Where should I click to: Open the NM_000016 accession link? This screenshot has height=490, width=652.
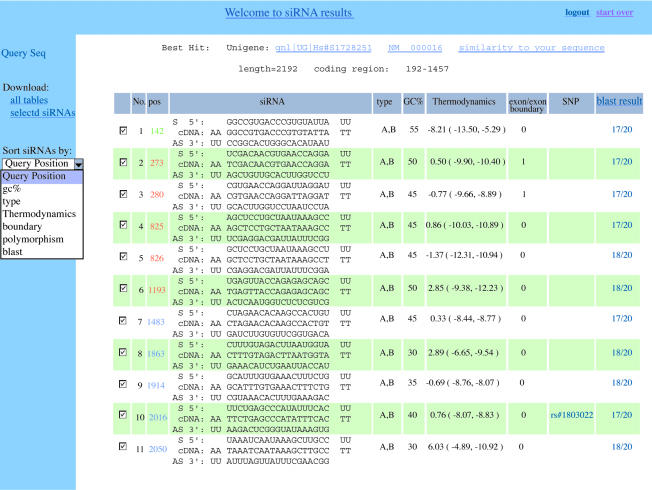pos(415,48)
